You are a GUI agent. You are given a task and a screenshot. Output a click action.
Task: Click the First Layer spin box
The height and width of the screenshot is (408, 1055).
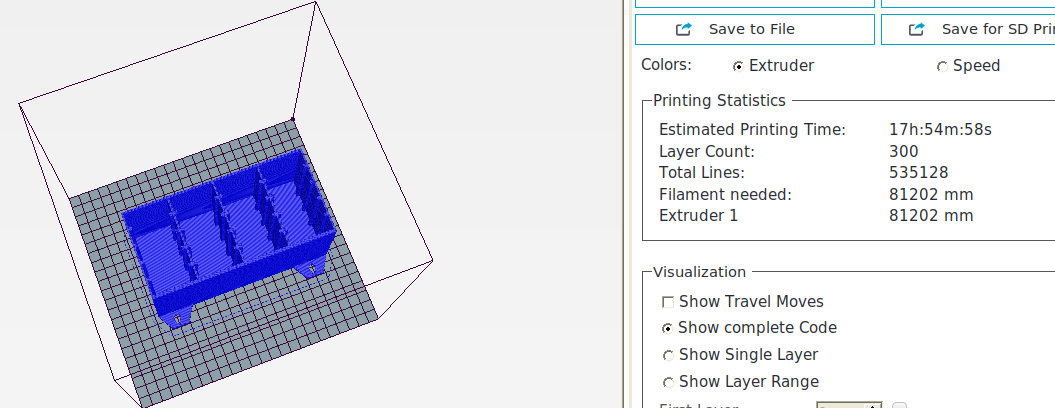tap(848, 405)
